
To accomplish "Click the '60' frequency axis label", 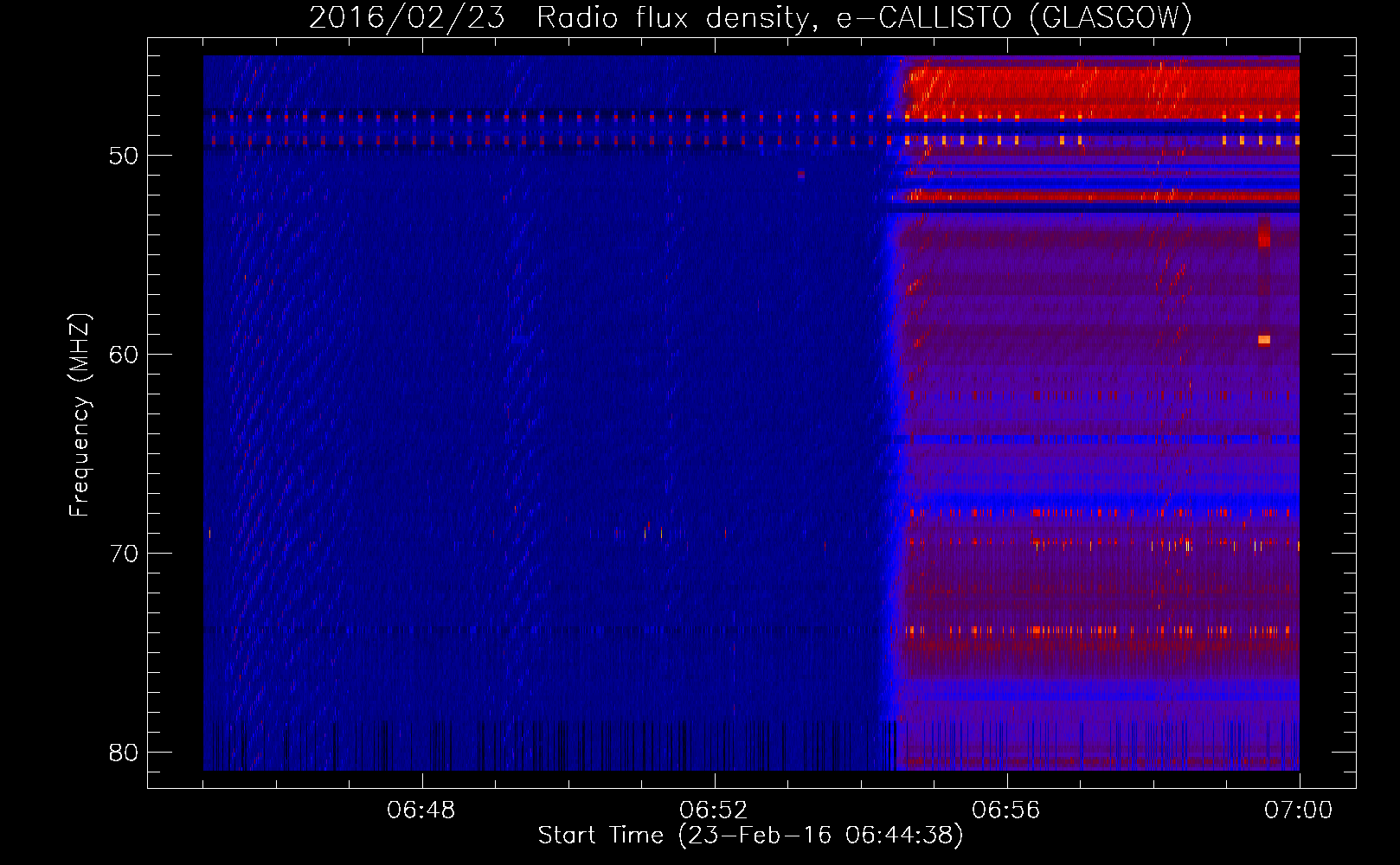I will [x=124, y=355].
